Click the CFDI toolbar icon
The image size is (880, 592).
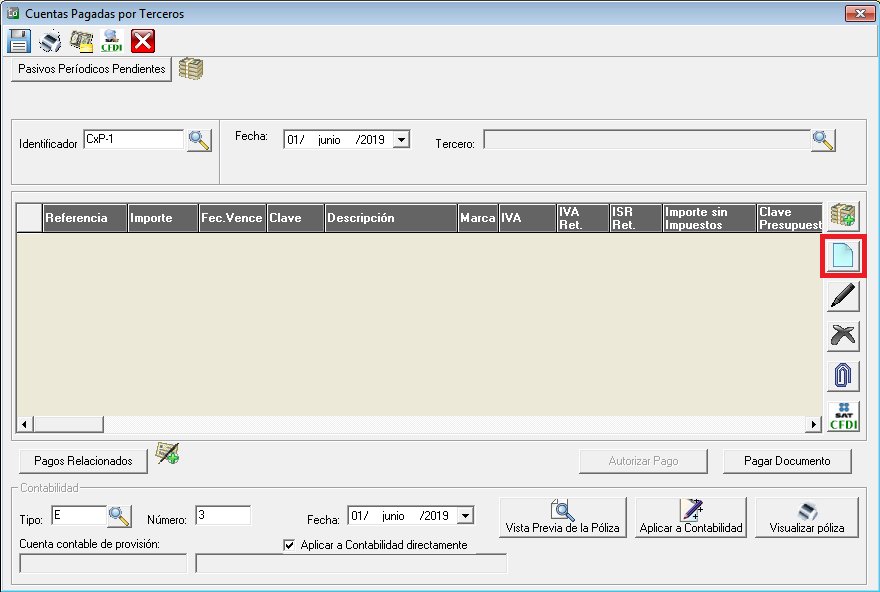point(112,41)
